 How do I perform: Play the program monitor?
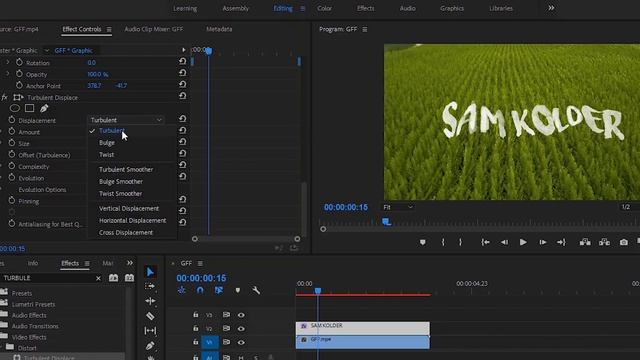(x=523, y=242)
